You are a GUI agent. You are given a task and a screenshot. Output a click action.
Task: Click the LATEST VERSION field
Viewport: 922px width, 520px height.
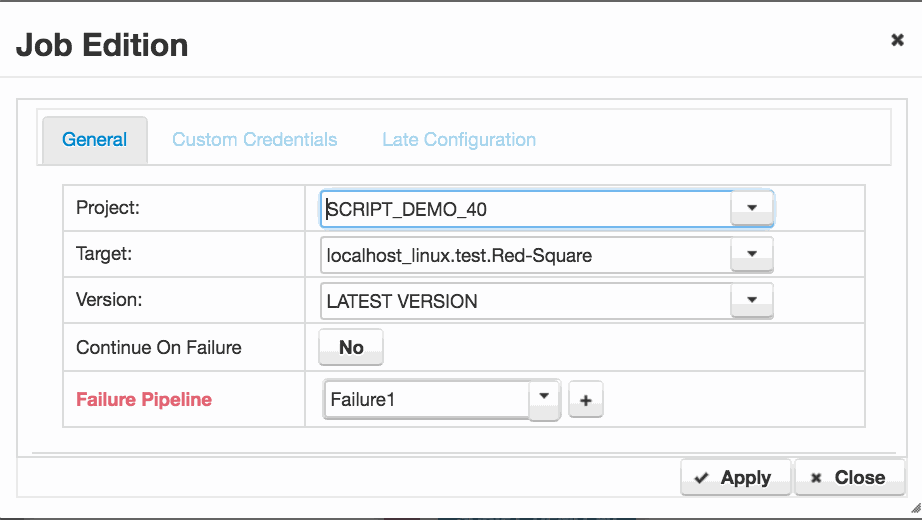point(526,301)
